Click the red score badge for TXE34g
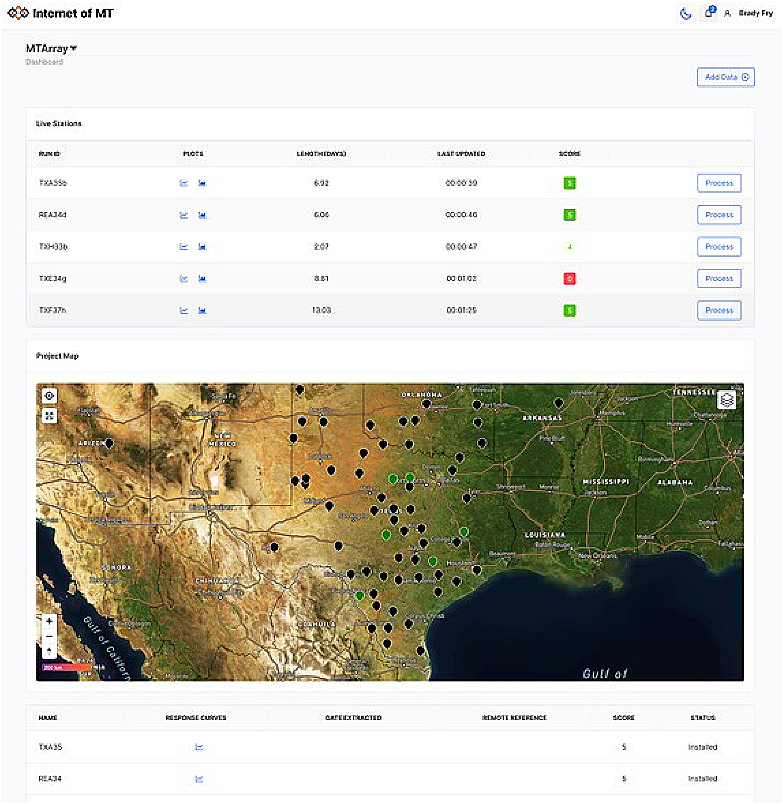The width and height of the screenshot is (783, 804). coord(570,278)
